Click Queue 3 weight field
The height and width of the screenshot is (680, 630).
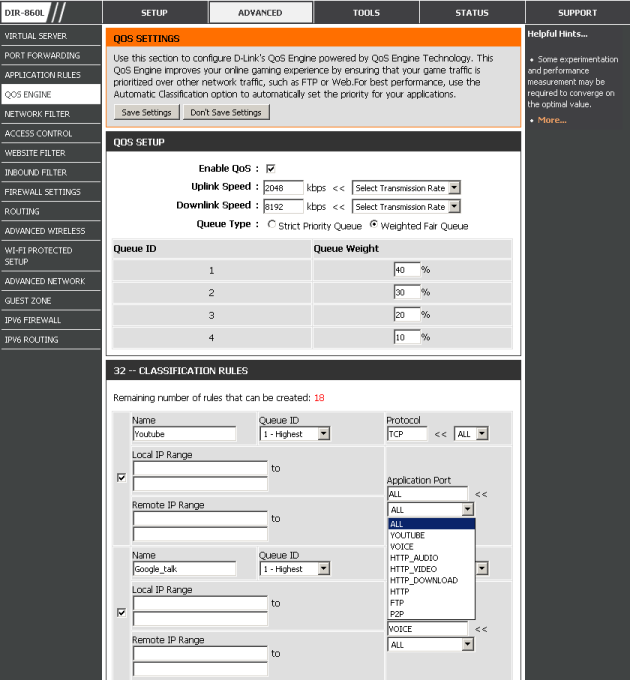coord(407,315)
